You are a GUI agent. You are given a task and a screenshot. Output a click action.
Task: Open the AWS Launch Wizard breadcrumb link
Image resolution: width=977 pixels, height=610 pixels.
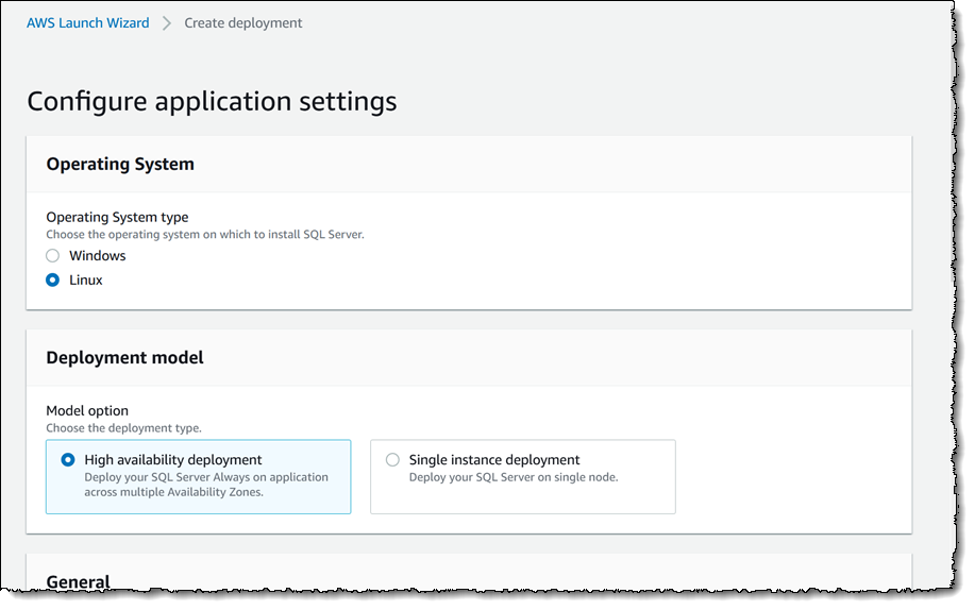click(x=88, y=22)
